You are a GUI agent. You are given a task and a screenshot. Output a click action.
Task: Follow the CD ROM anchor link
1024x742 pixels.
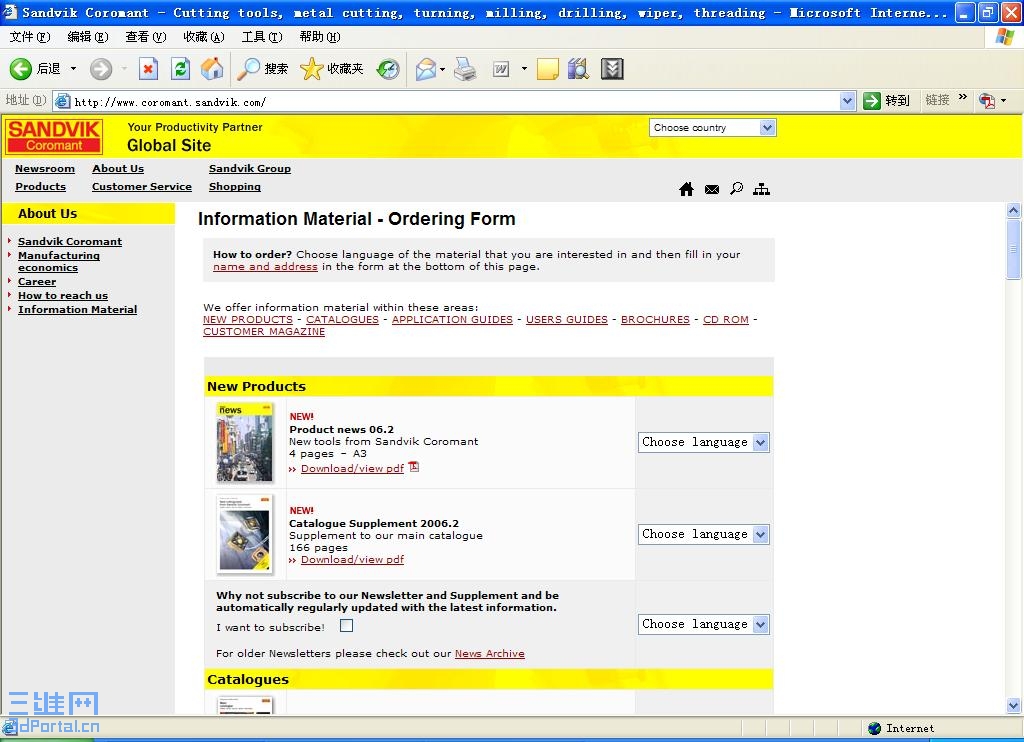click(726, 319)
